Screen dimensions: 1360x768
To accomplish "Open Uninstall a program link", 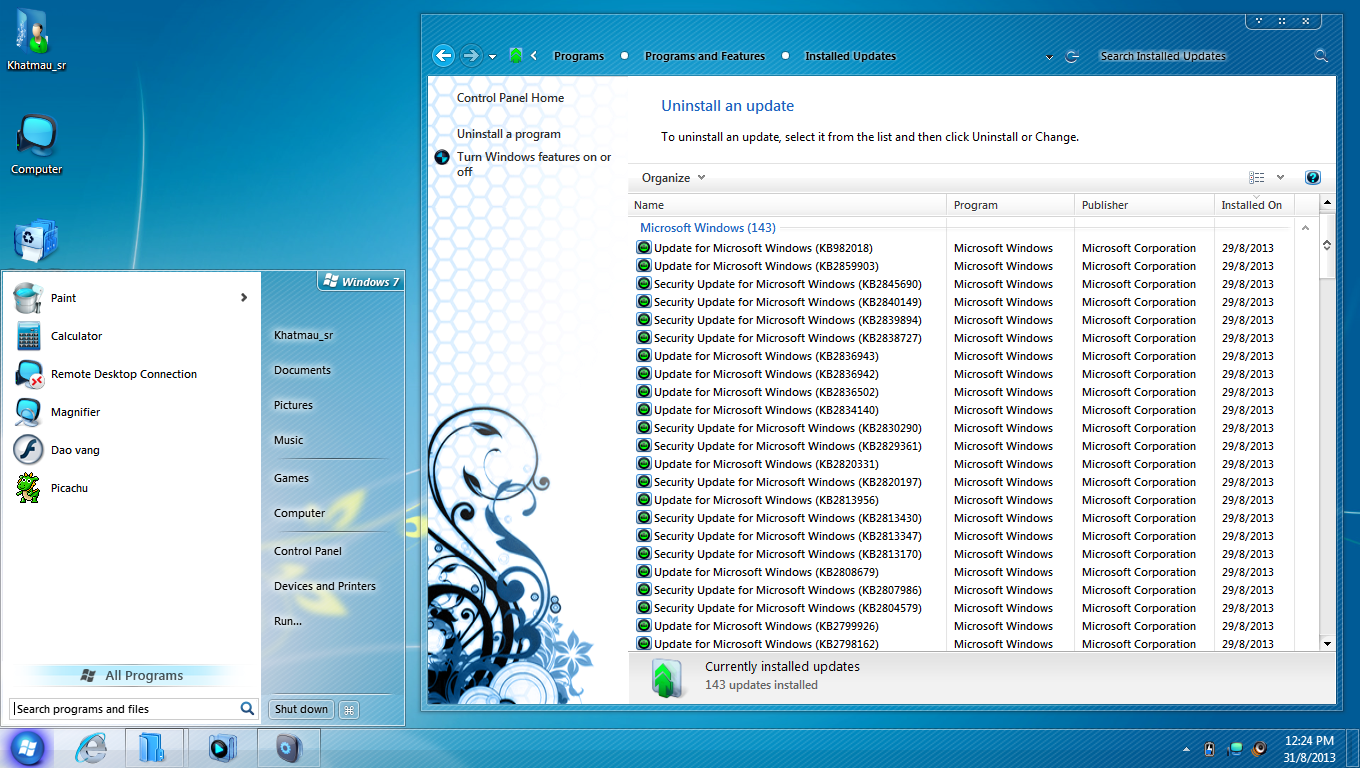I will (509, 134).
